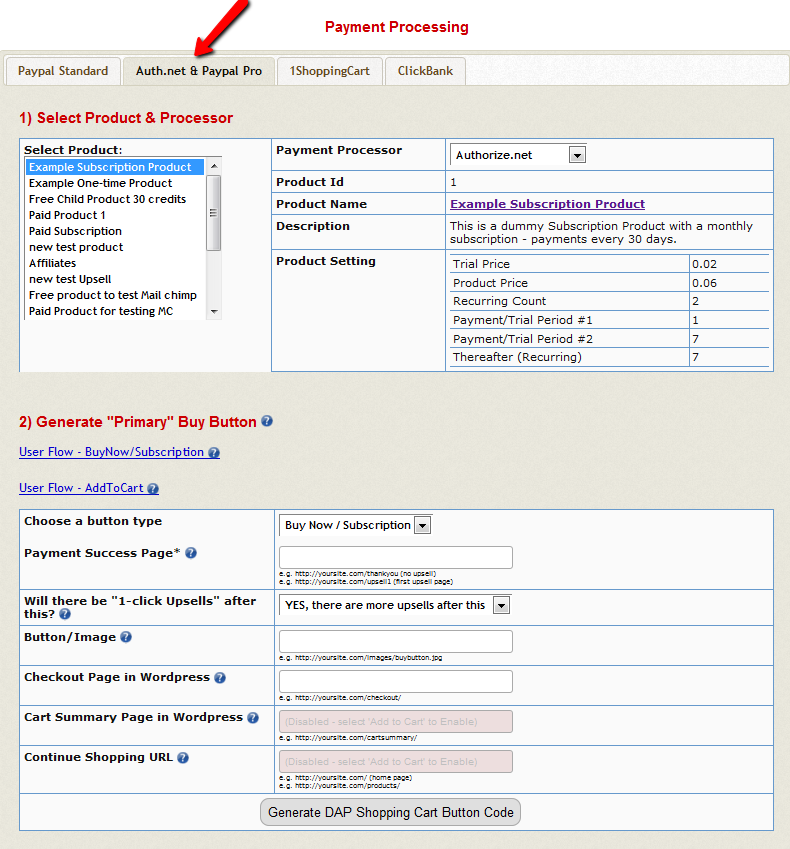
Task: Click help icon next to User Flow BuyNow/Subscription
Action: tap(214, 453)
